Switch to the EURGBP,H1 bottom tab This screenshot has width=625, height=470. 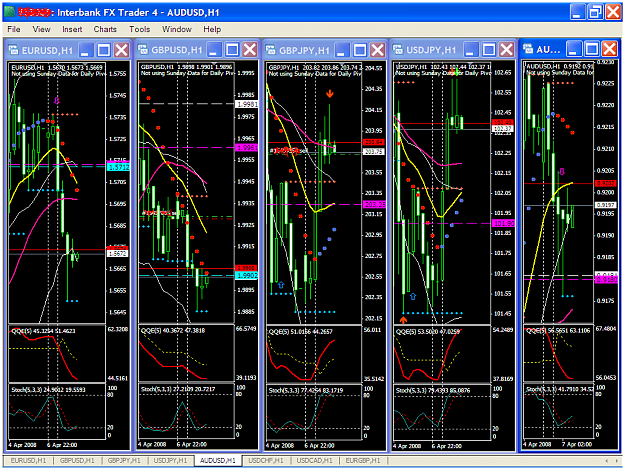point(362,460)
